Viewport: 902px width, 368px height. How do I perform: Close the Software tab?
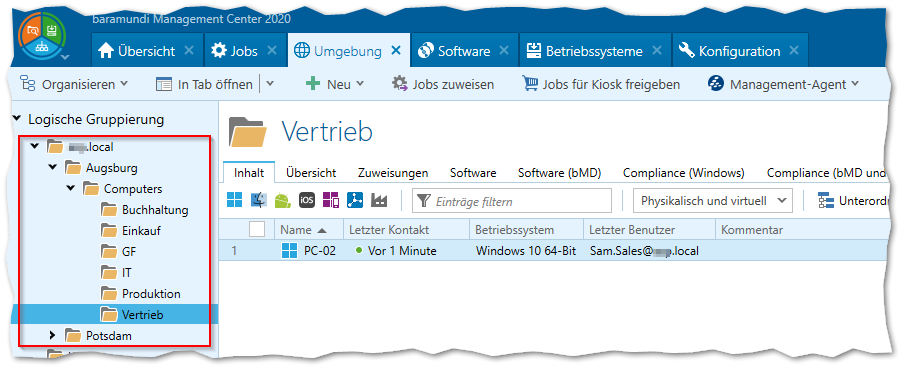504,51
